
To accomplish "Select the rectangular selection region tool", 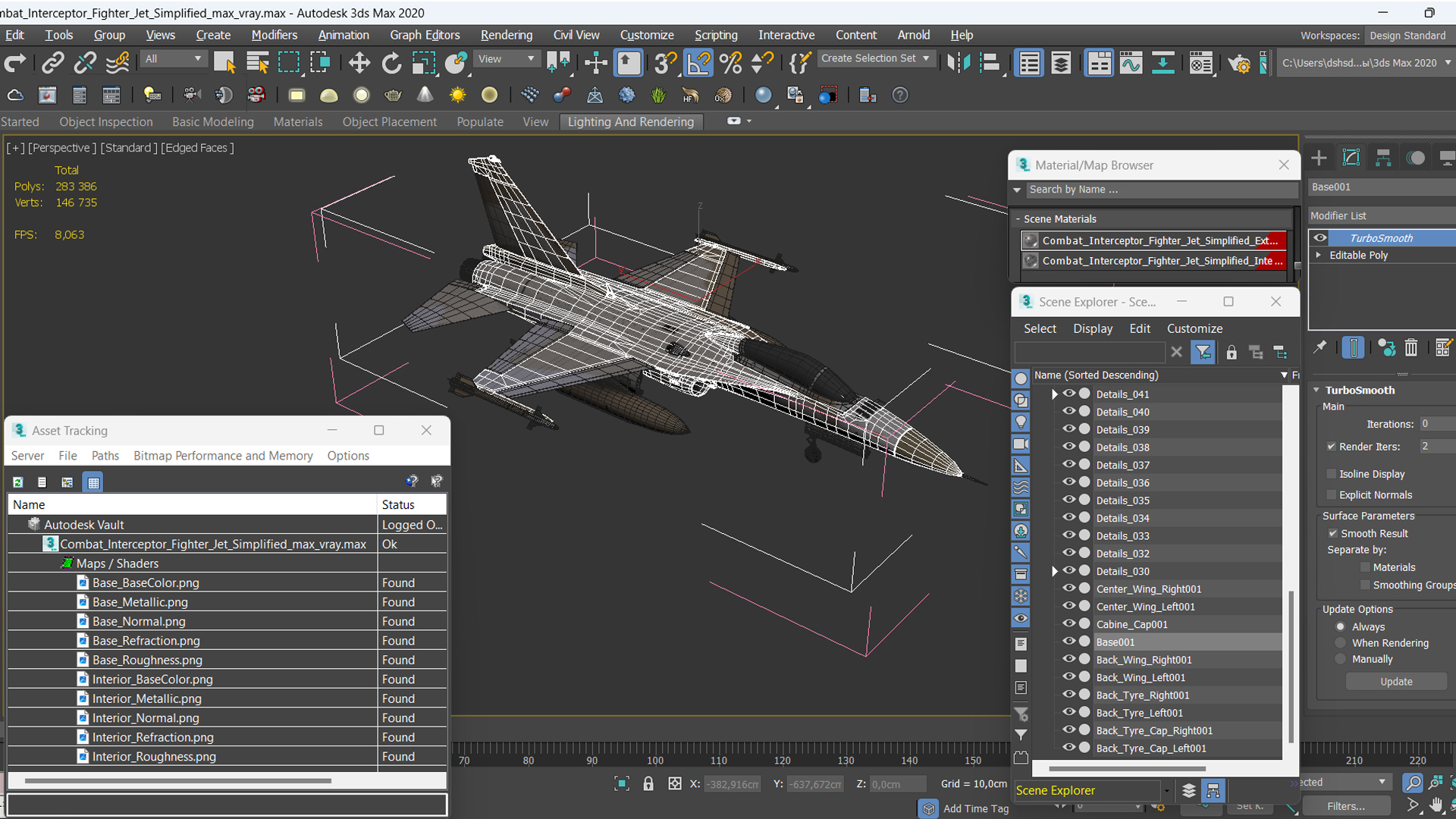I will pos(289,63).
